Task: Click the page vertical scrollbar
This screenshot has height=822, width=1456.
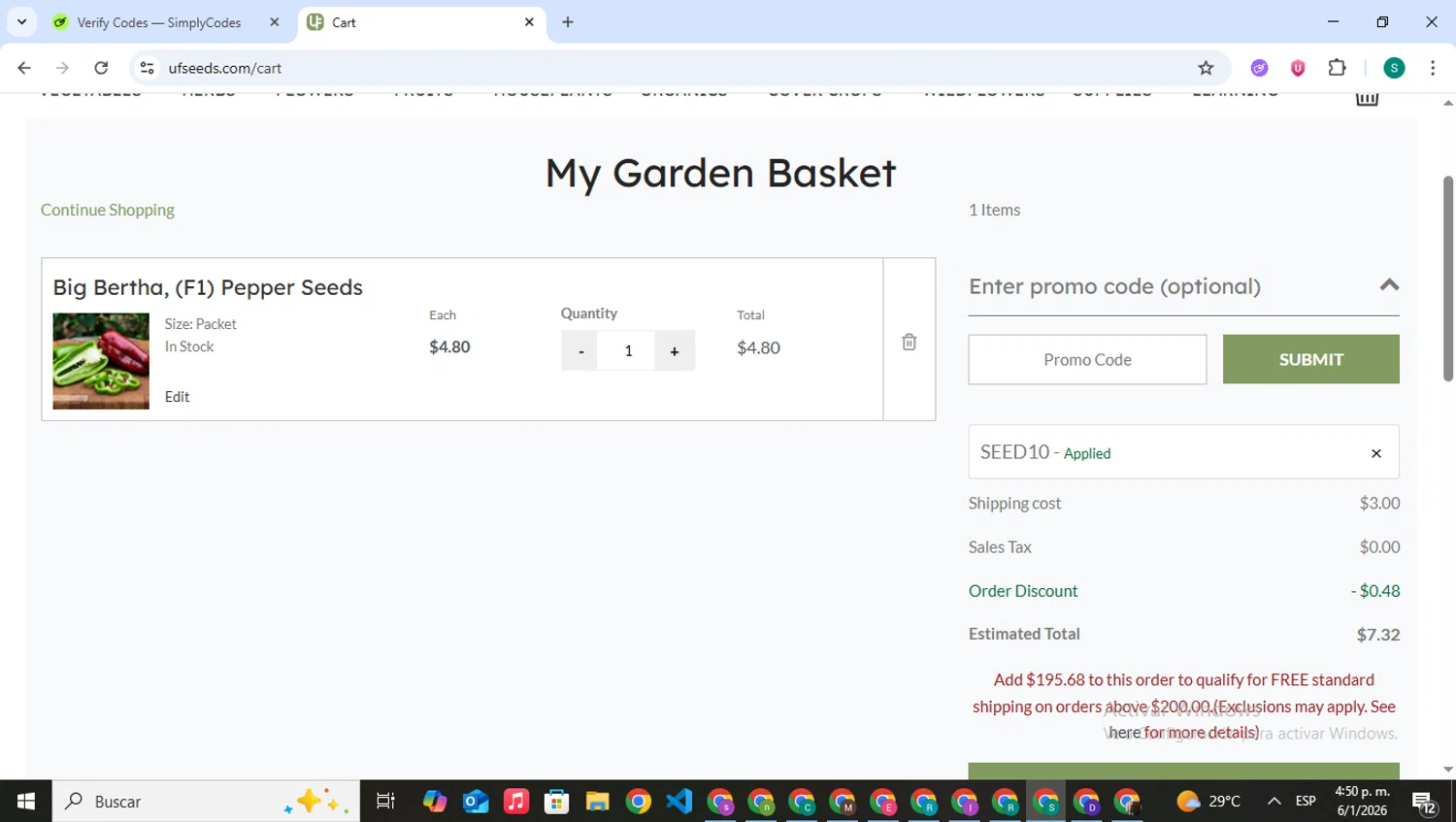Action: tap(1448, 279)
